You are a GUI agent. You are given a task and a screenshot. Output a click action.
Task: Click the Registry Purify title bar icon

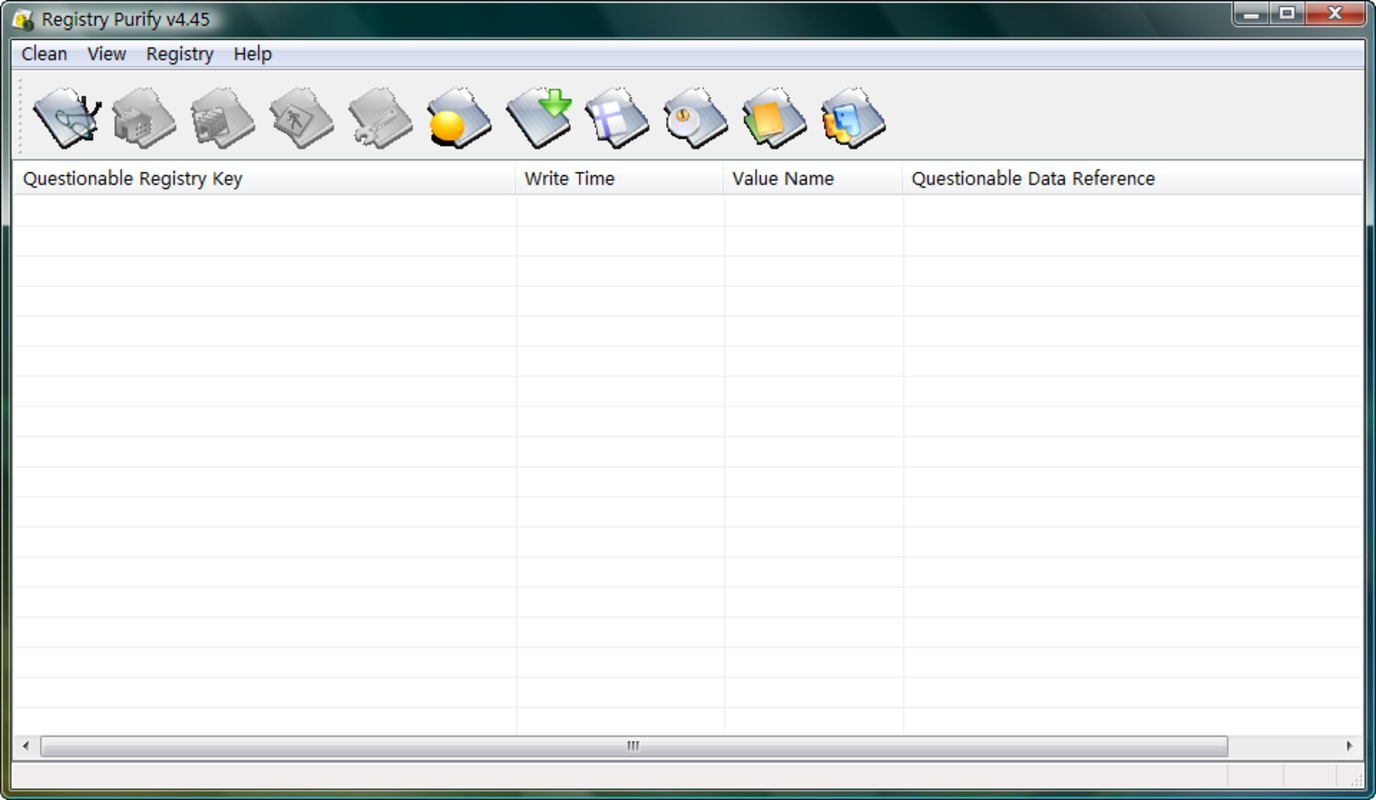coord(20,14)
